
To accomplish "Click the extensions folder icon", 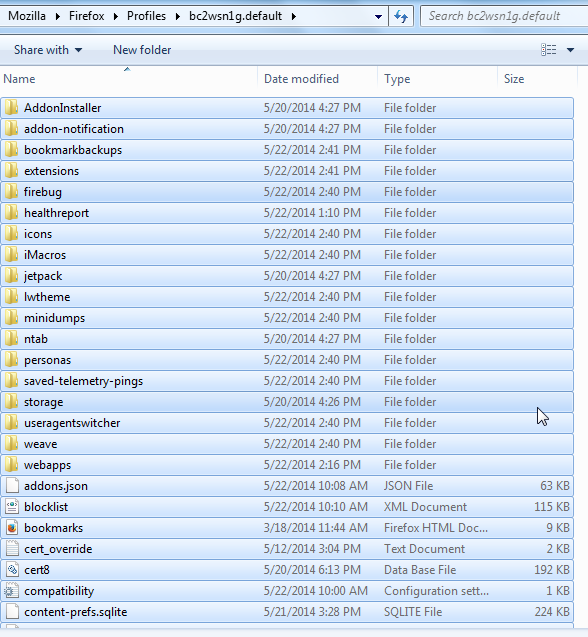I will [12, 171].
